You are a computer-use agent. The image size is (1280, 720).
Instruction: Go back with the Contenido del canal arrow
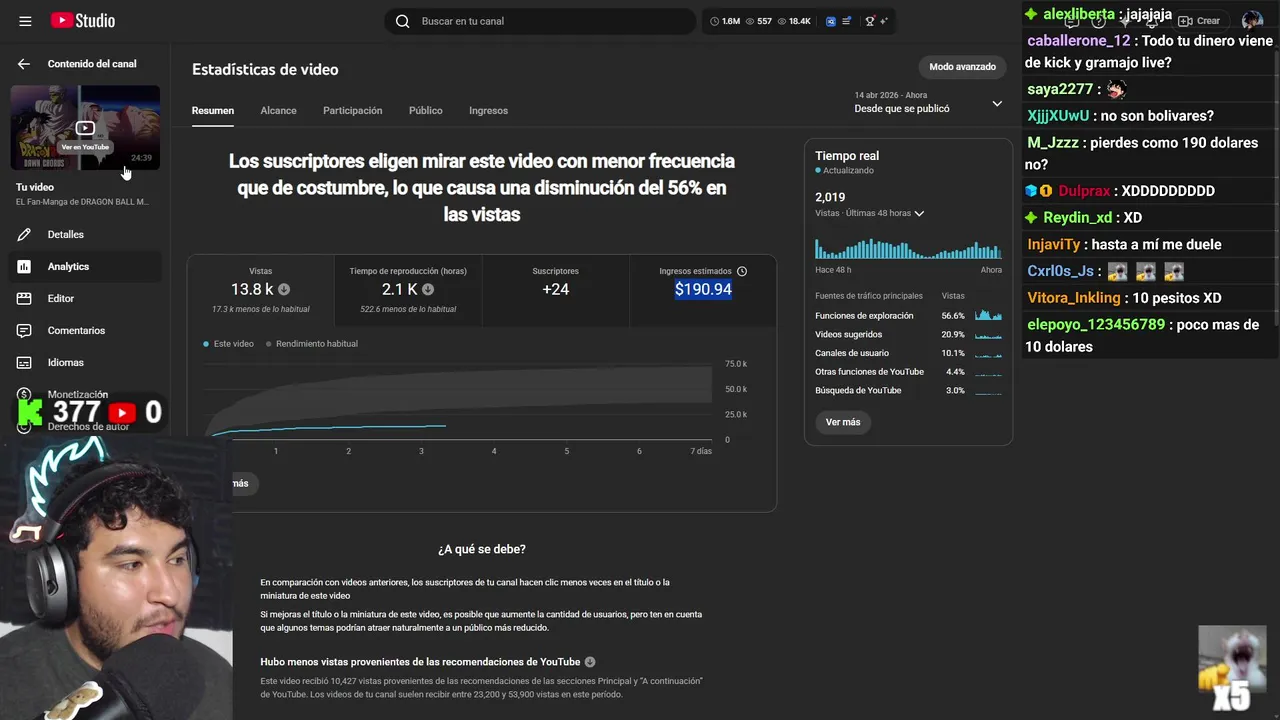pos(24,64)
